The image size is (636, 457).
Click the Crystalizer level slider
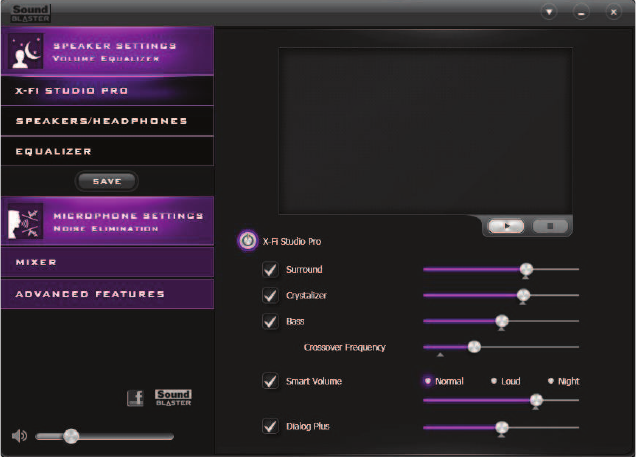pos(501,295)
